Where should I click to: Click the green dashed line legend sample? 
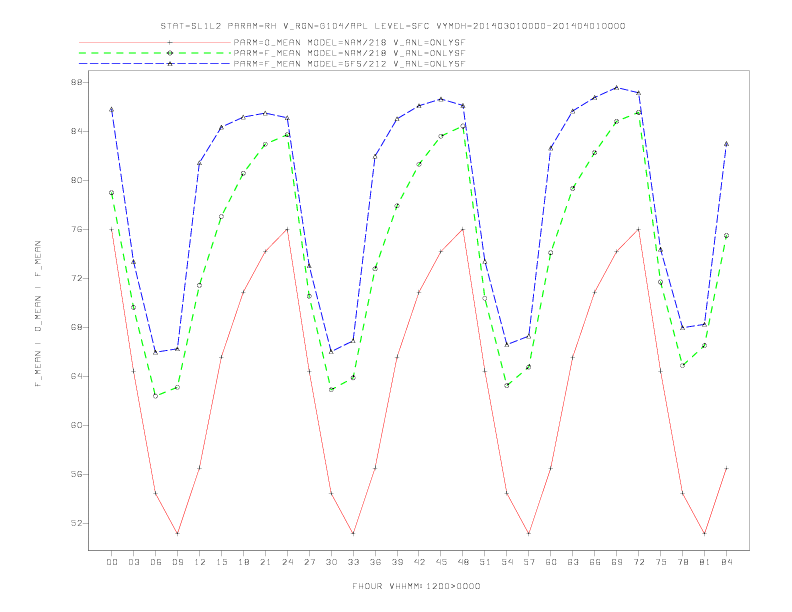tap(155, 53)
